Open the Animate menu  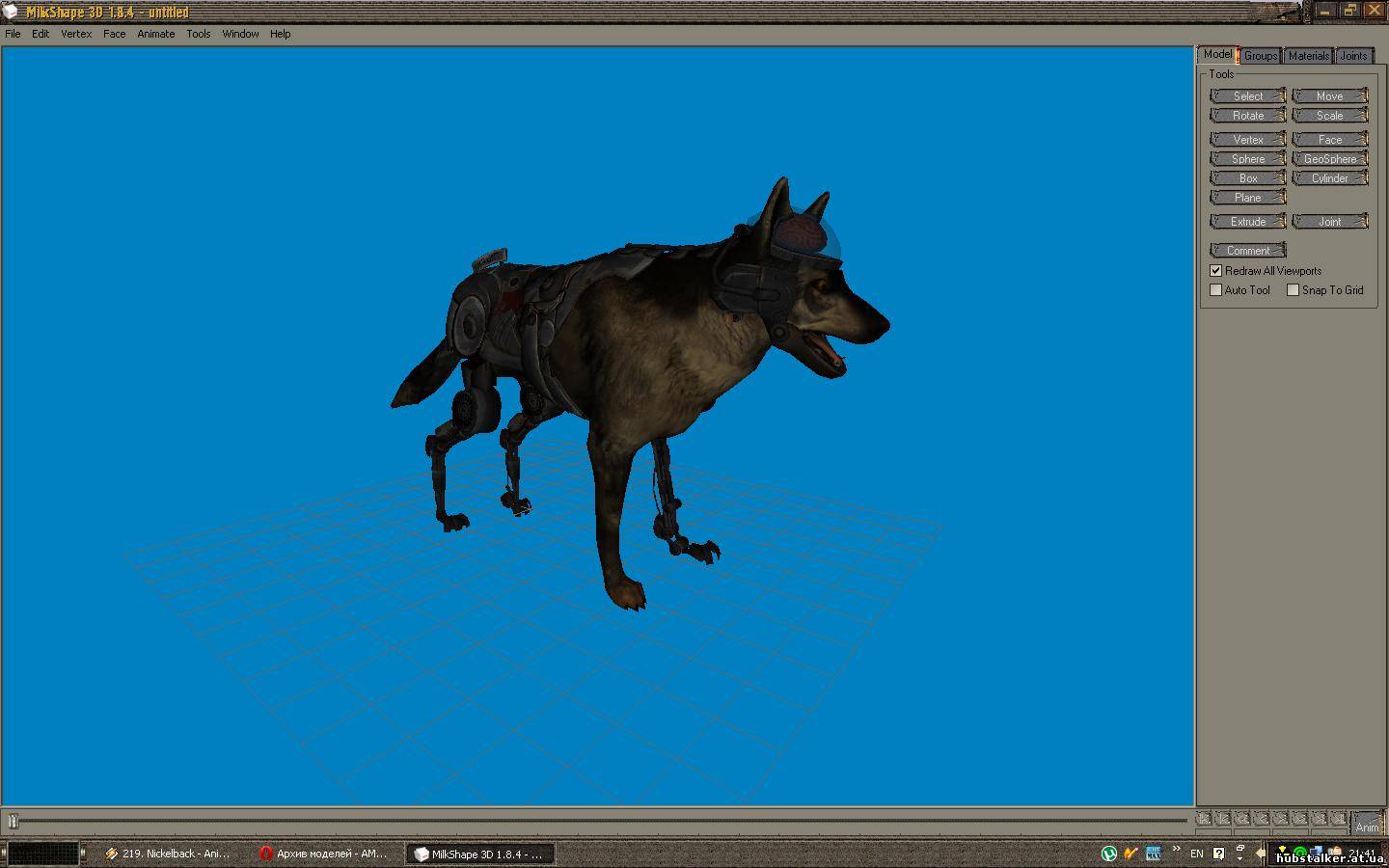point(156,34)
